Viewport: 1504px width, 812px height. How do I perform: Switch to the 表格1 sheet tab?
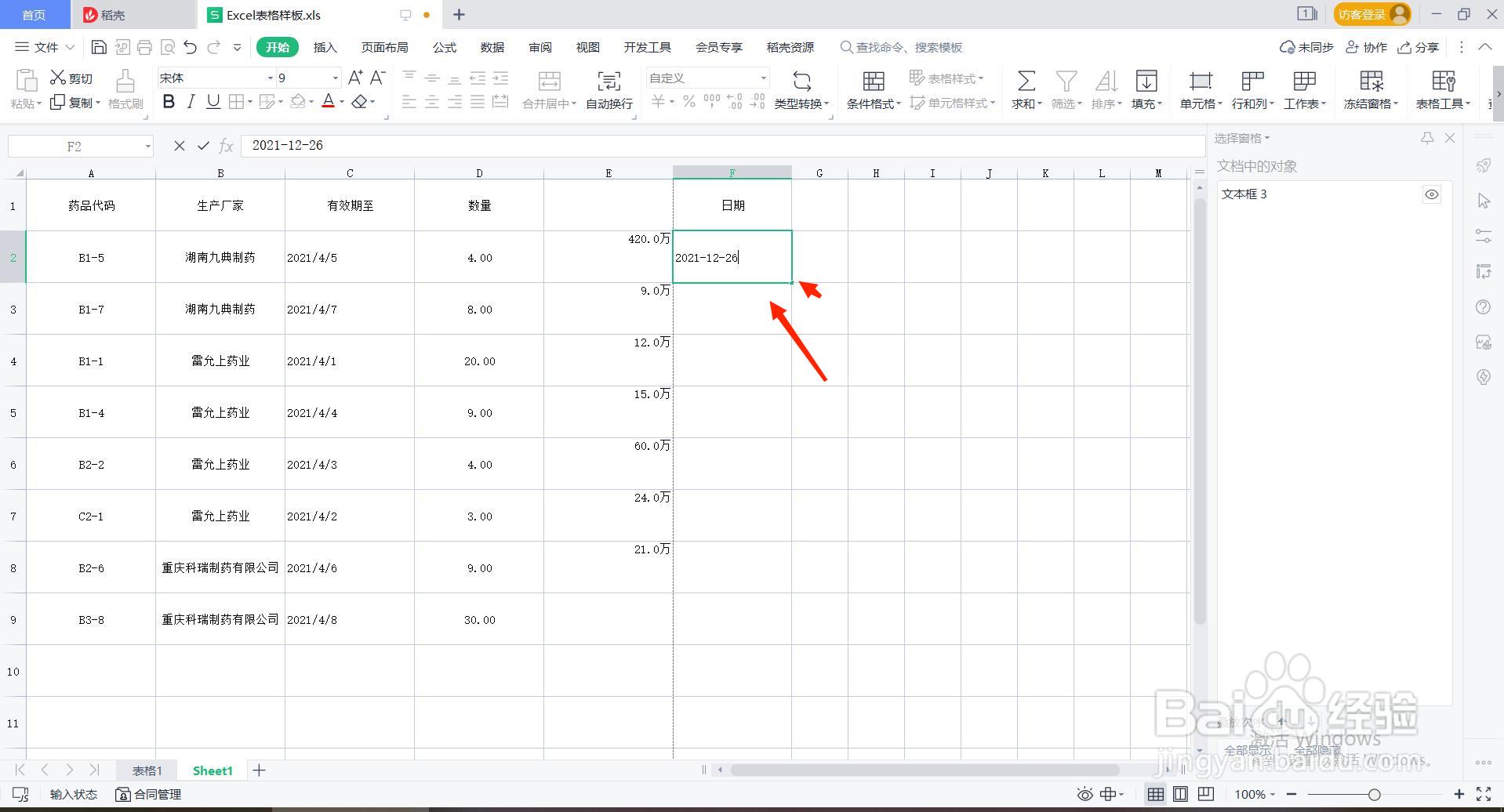point(147,770)
